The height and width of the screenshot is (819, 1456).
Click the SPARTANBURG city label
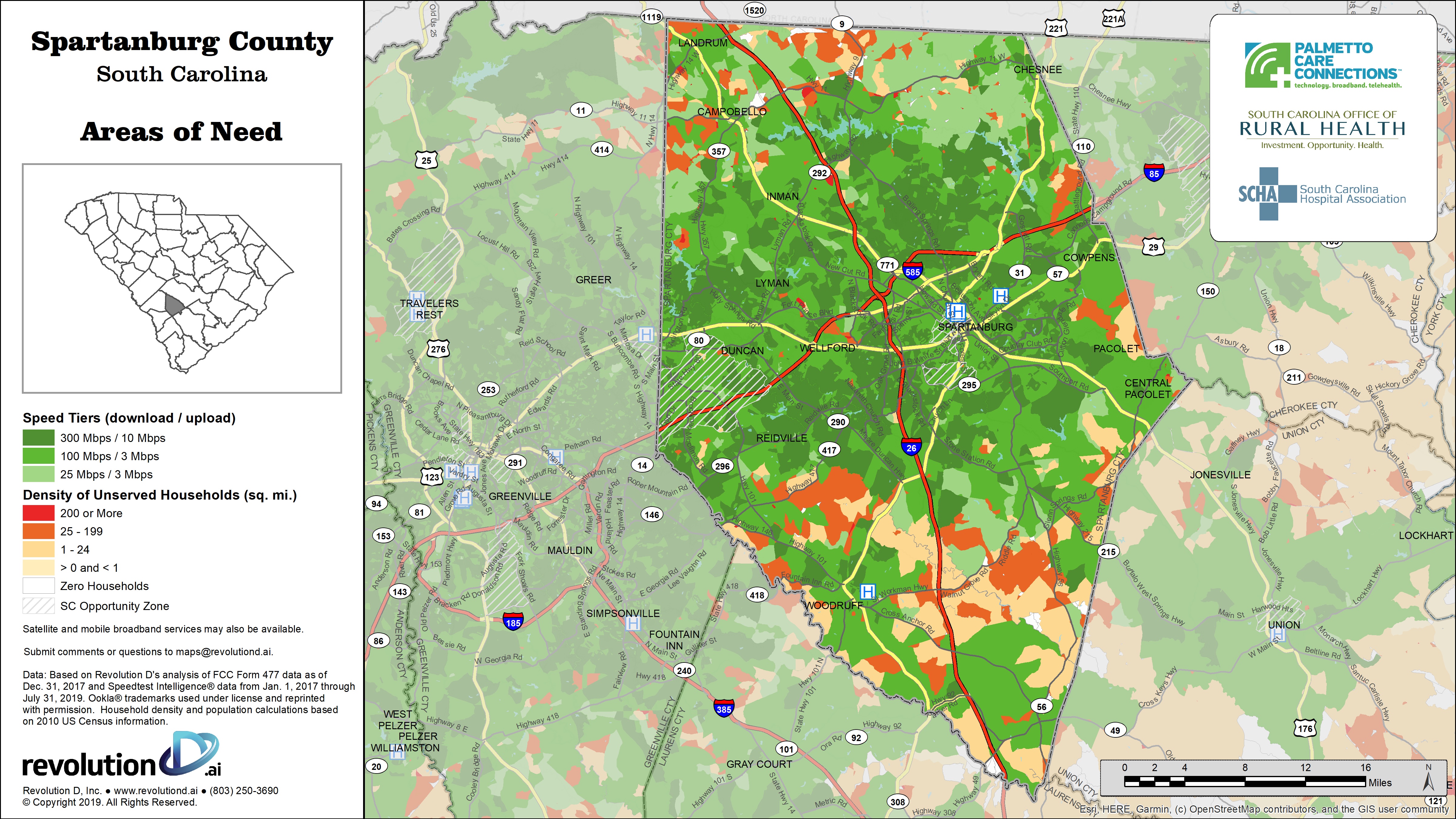pos(975,327)
